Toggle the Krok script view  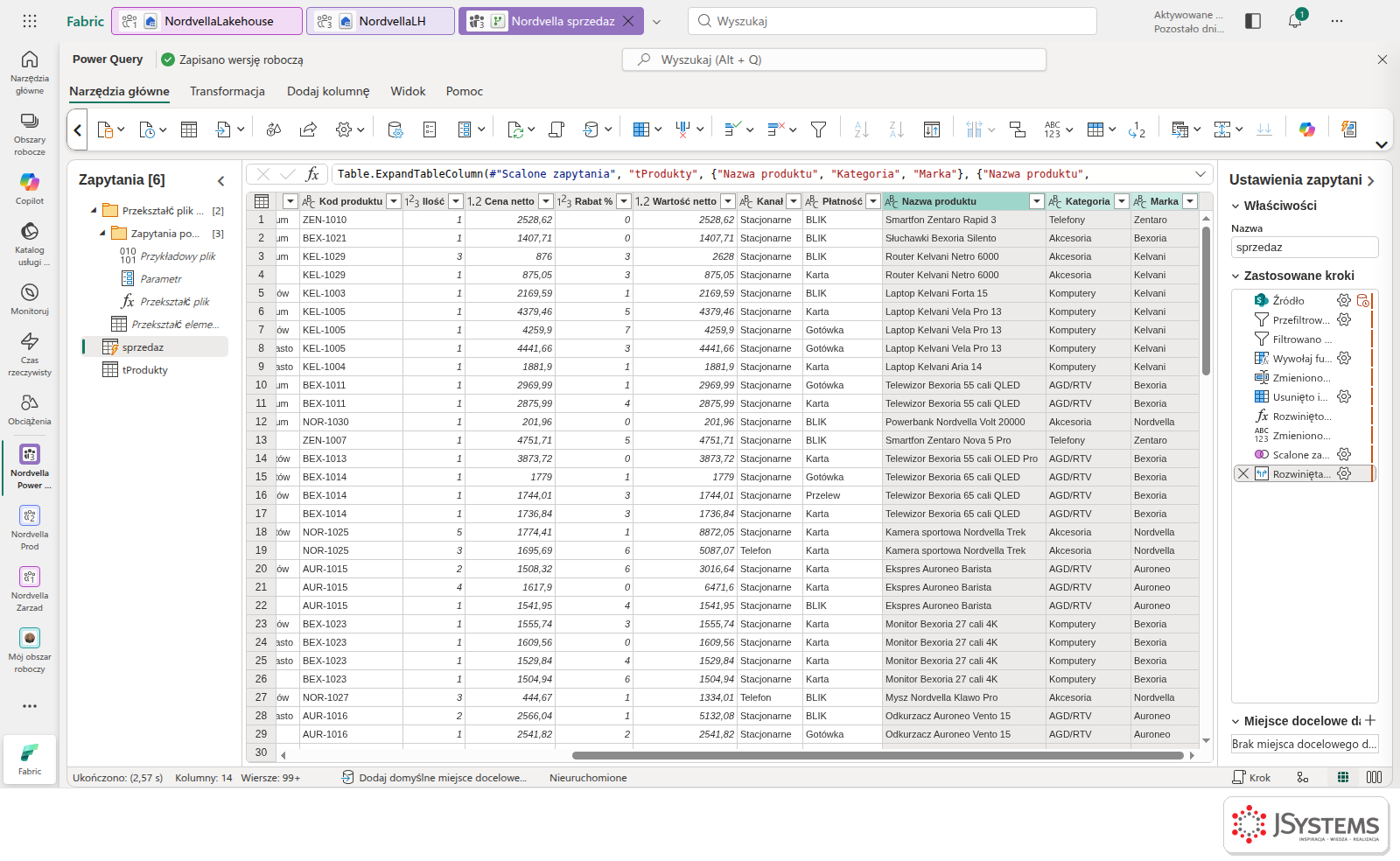1251,777
